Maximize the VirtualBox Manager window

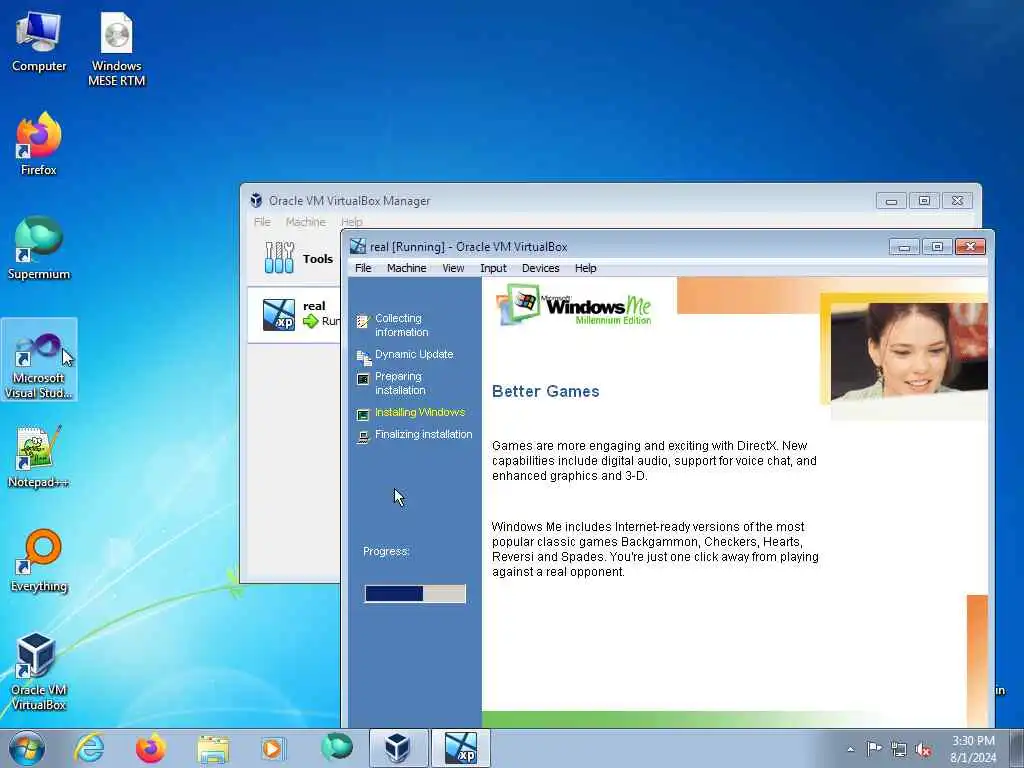pyautogui.click(x=924, y=201)
